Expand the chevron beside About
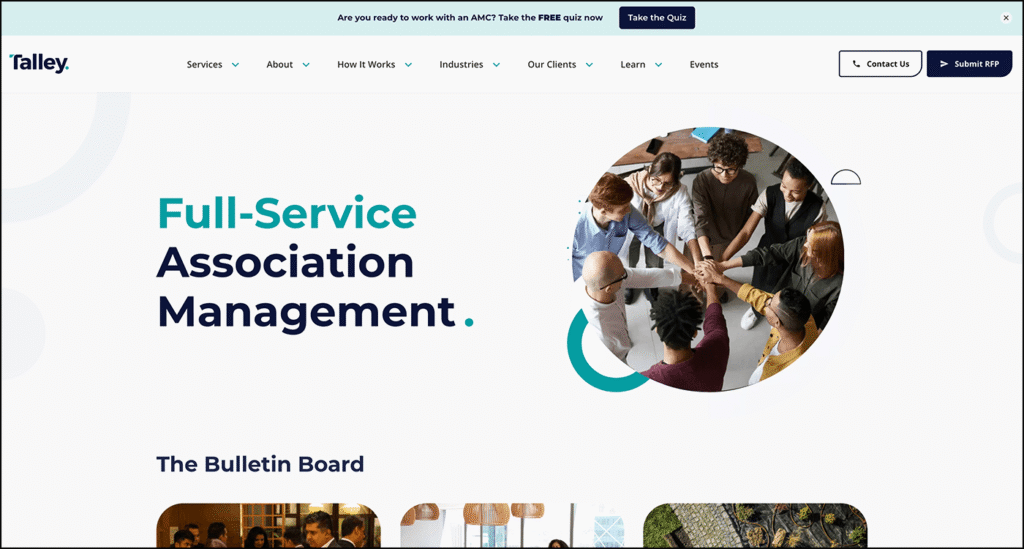Image resolution: width=1024 pixels, height=549 pixels. click(x=306, y=65)
